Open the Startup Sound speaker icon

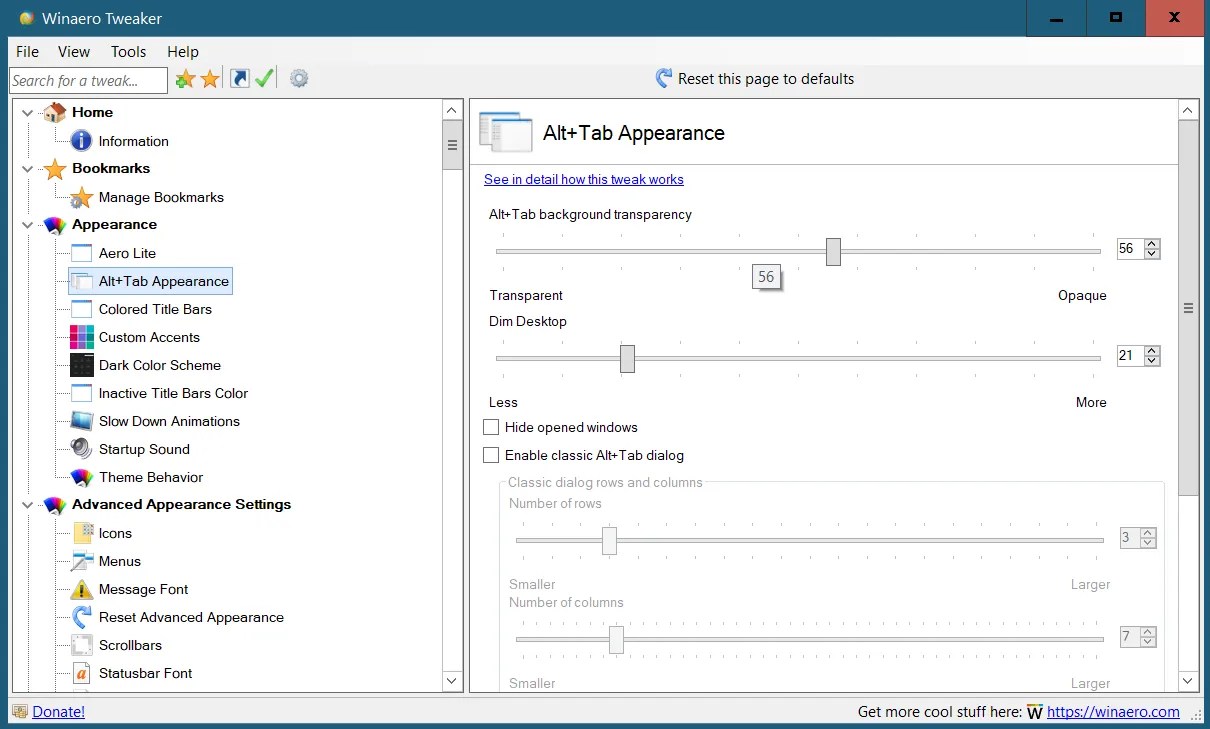coord(82,449)
